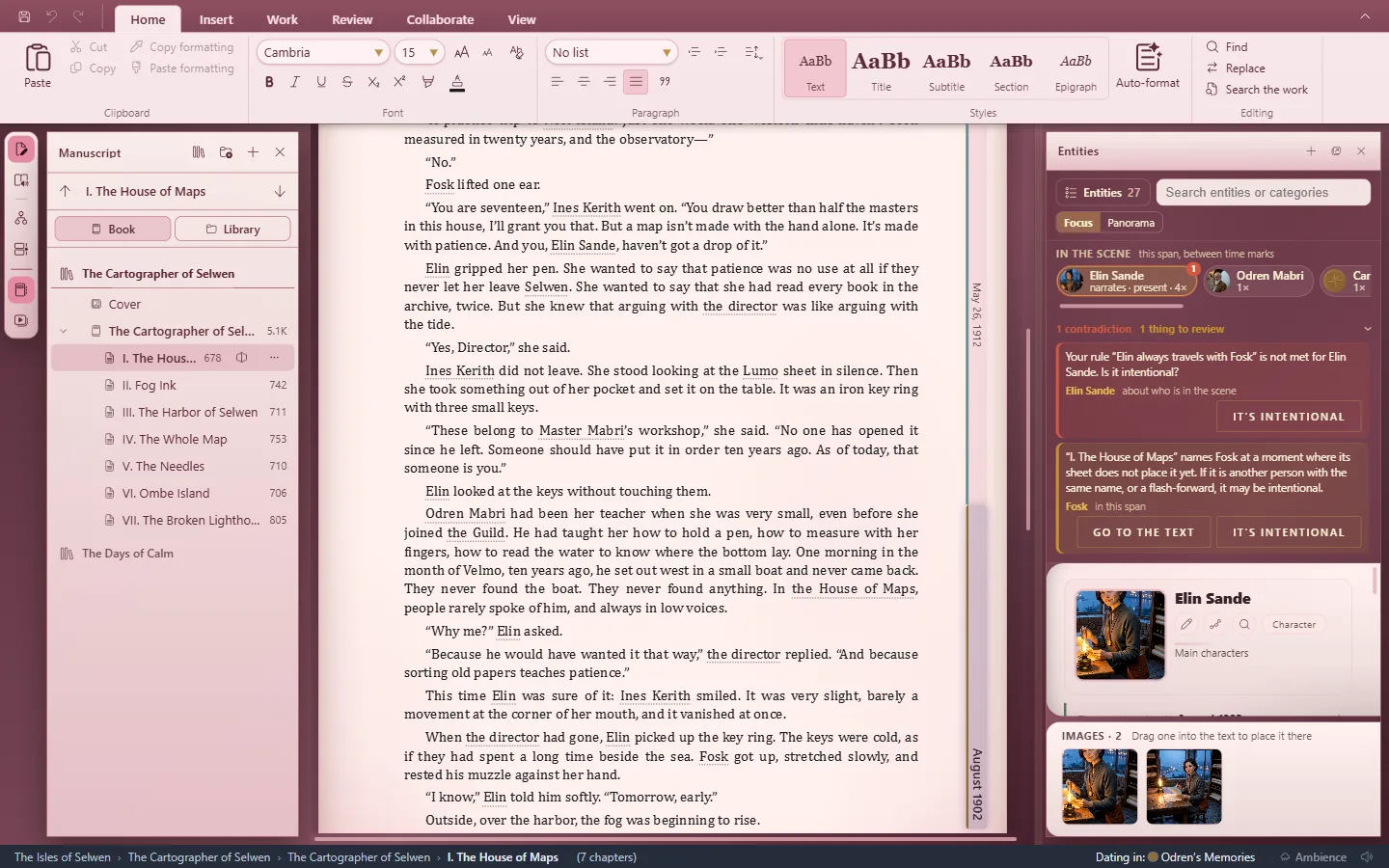1389x868 pixels.
Task: Toggle justify paragraph alignment
Action: coord(636,82)
